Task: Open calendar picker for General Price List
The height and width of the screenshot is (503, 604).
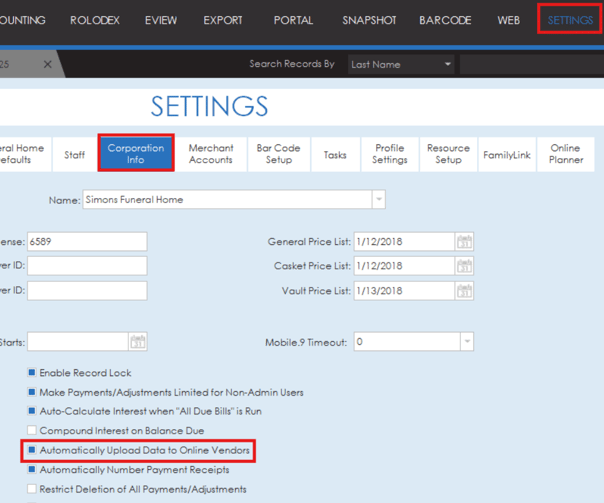Action: 464,242
